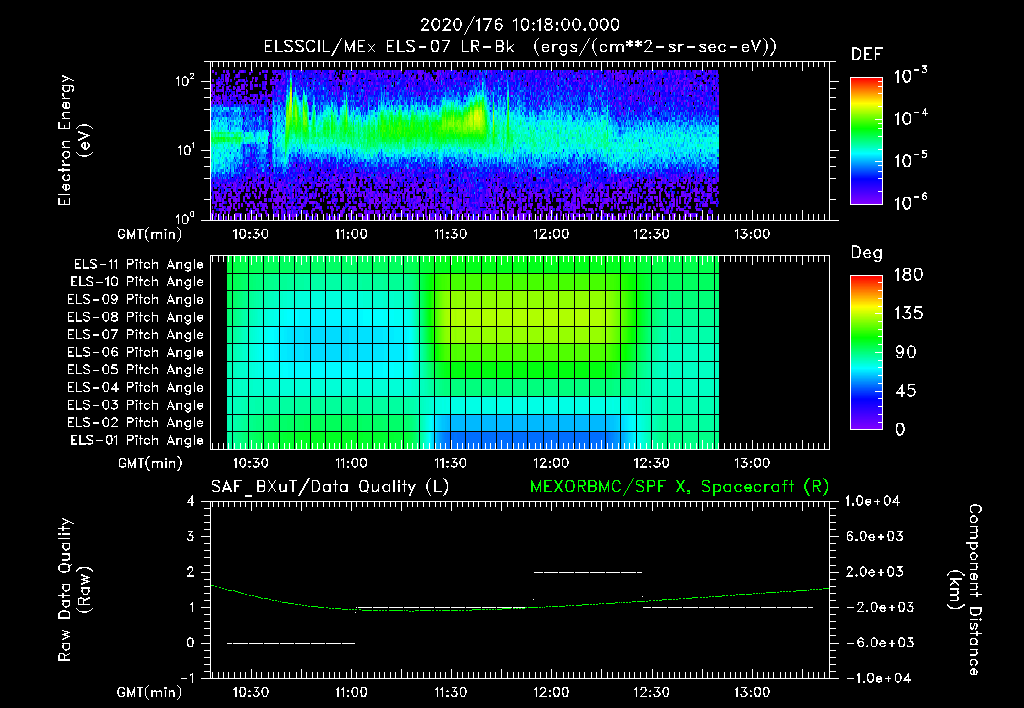
Task: Select the ELS-02 Pitch Angle row label
Action: (136, 423)
